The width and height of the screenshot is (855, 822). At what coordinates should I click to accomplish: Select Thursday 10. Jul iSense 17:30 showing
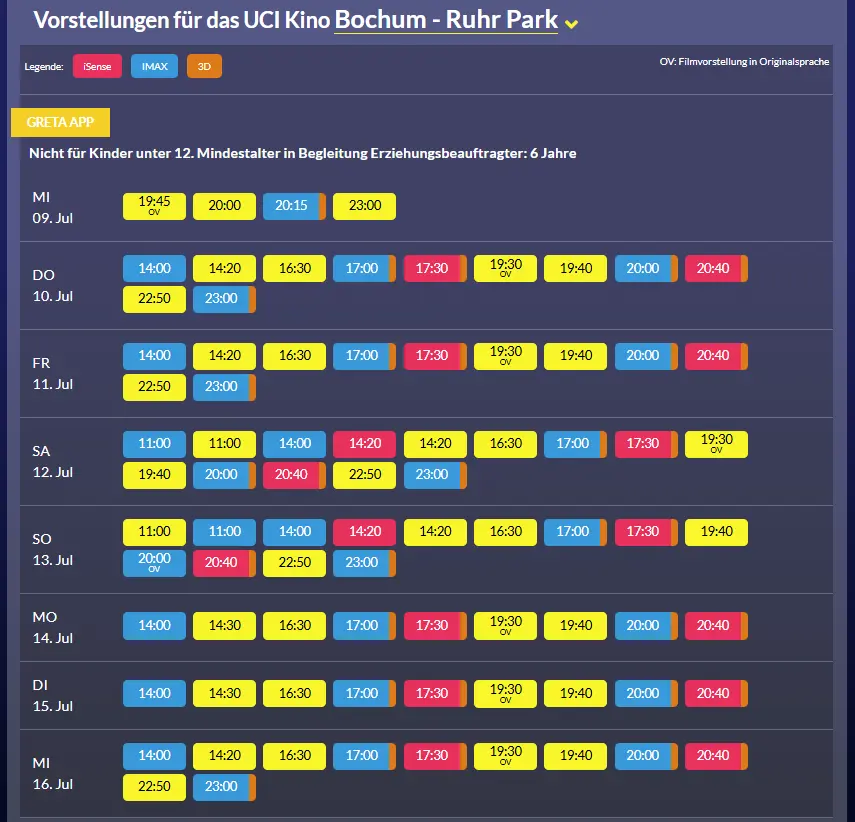(435, 268)
